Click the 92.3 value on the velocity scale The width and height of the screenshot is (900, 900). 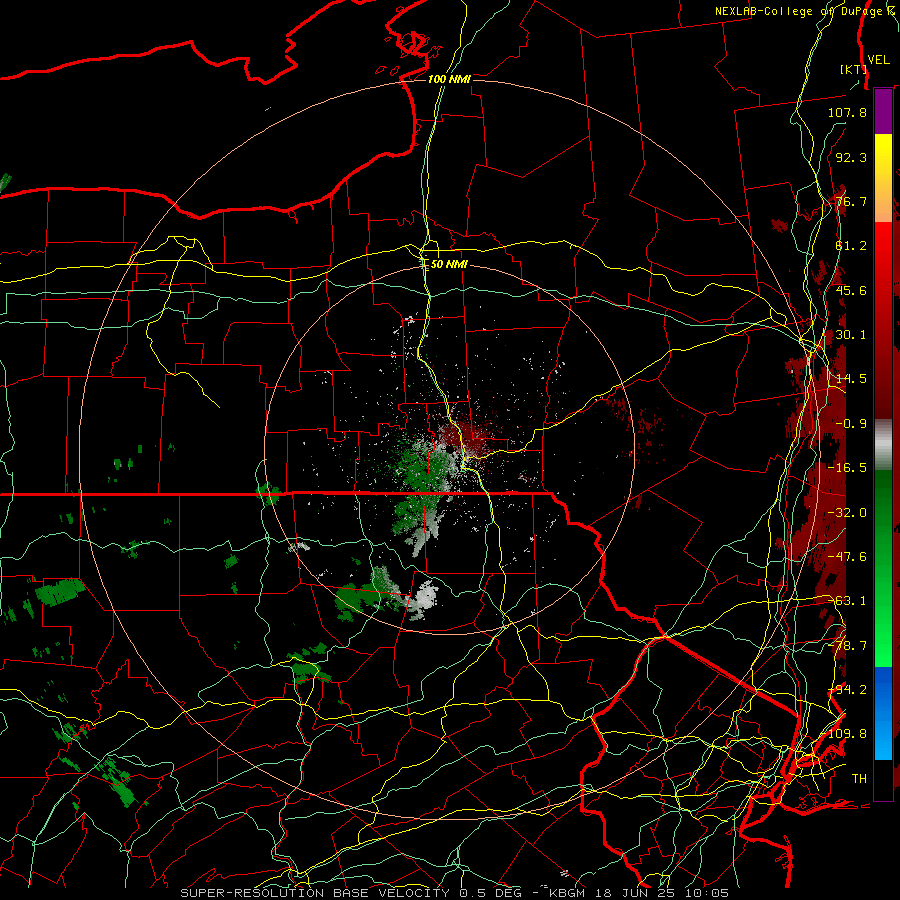tap(851, 157)
